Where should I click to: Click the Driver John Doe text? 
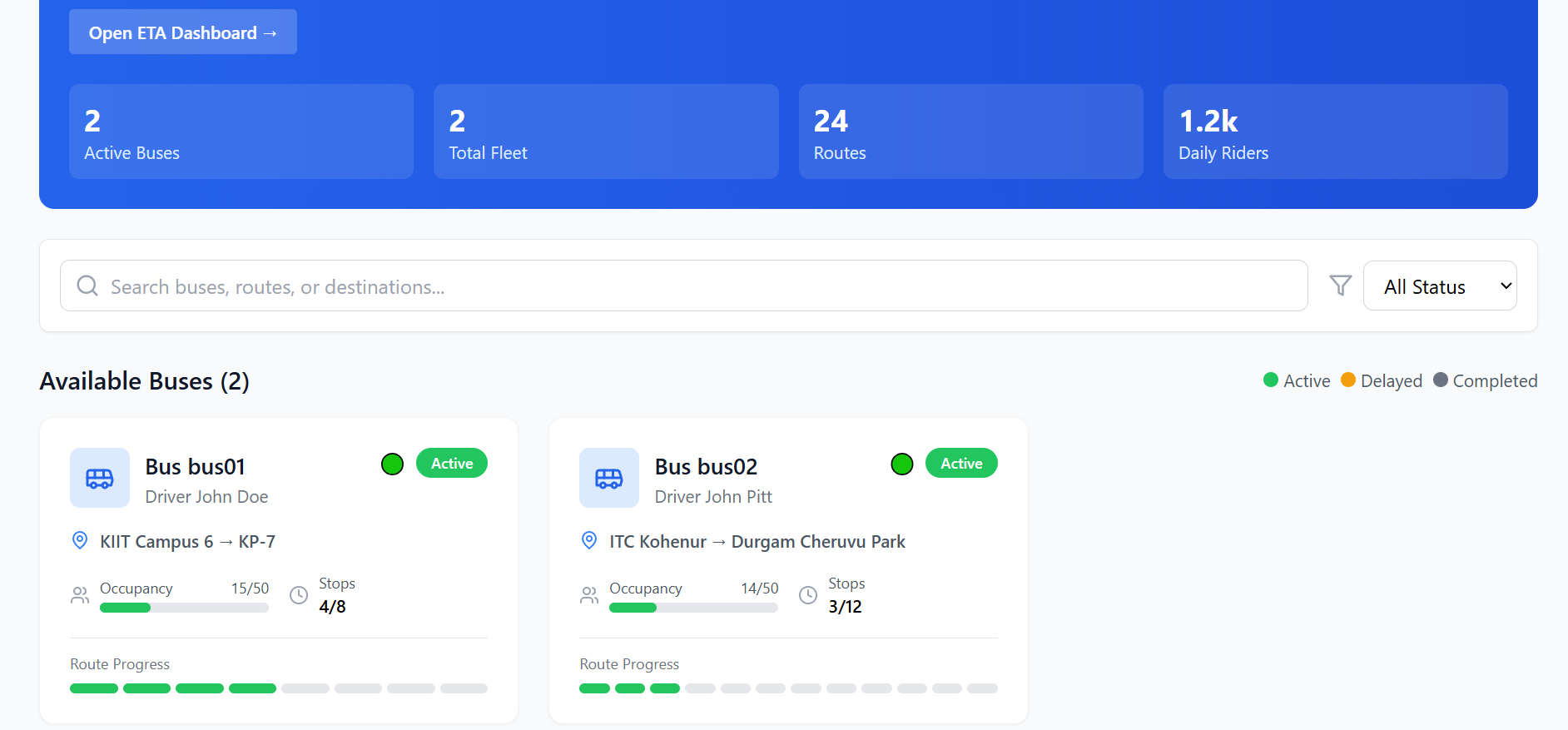click(206, 497)
